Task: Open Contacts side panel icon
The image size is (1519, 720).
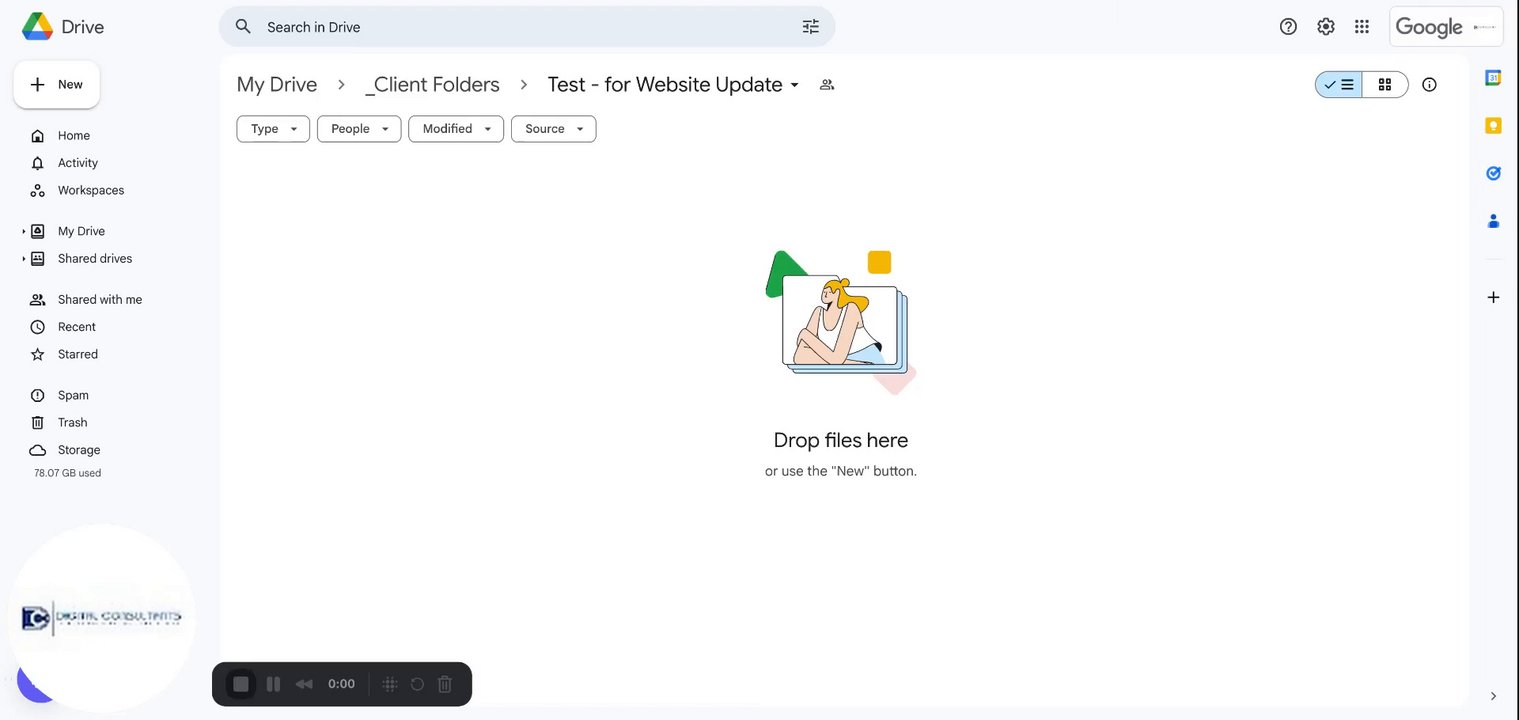Action: [x=1493, y=221]
